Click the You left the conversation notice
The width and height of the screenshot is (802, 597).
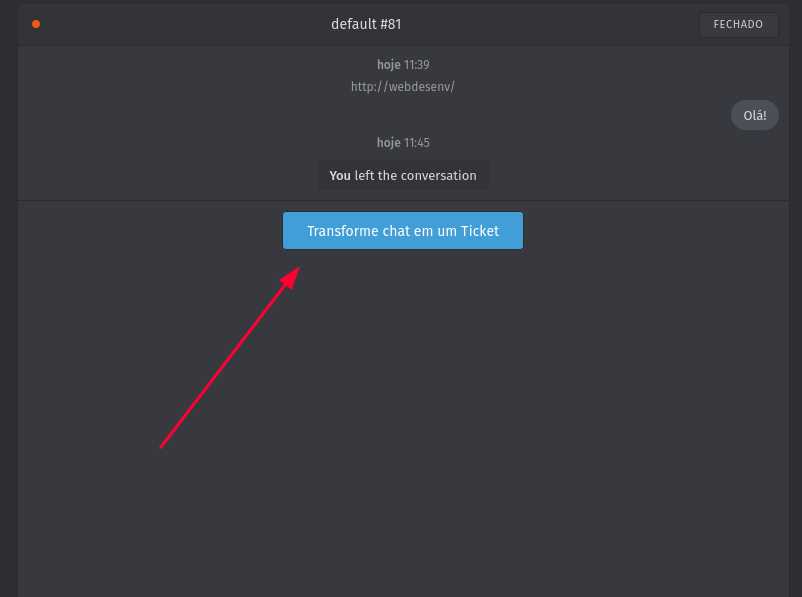(403, 175)
